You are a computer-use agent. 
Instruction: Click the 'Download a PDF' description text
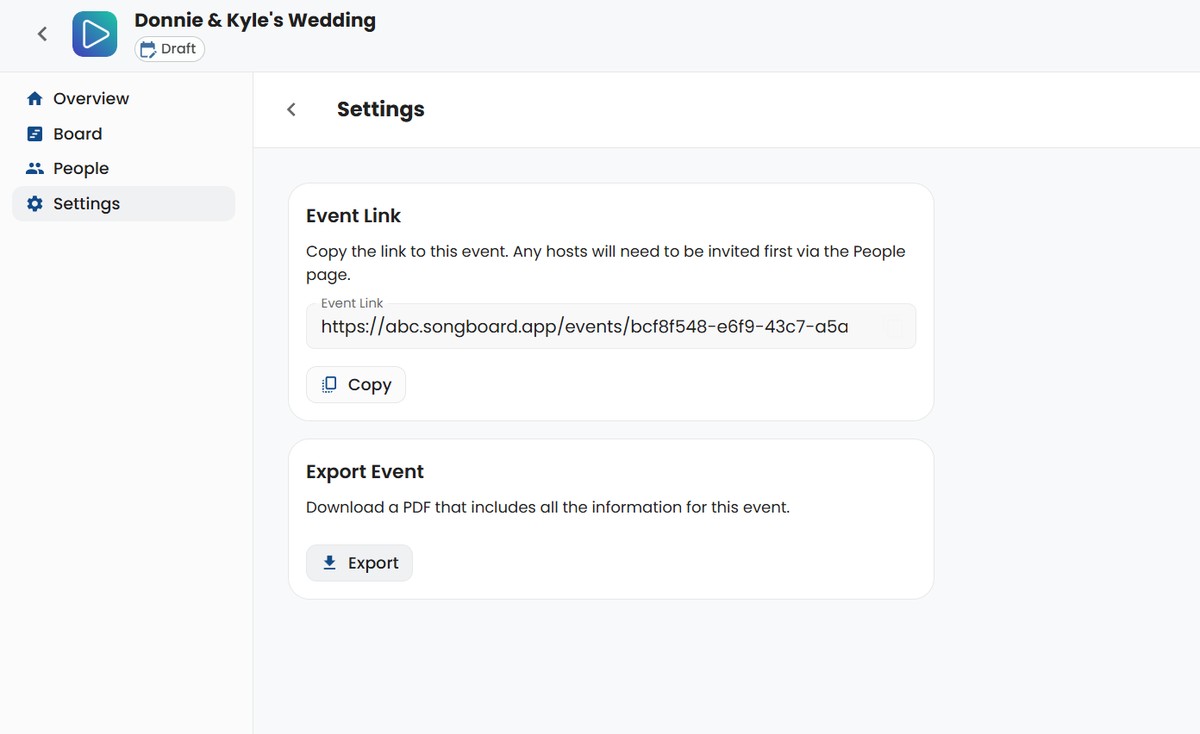(548, 507)
